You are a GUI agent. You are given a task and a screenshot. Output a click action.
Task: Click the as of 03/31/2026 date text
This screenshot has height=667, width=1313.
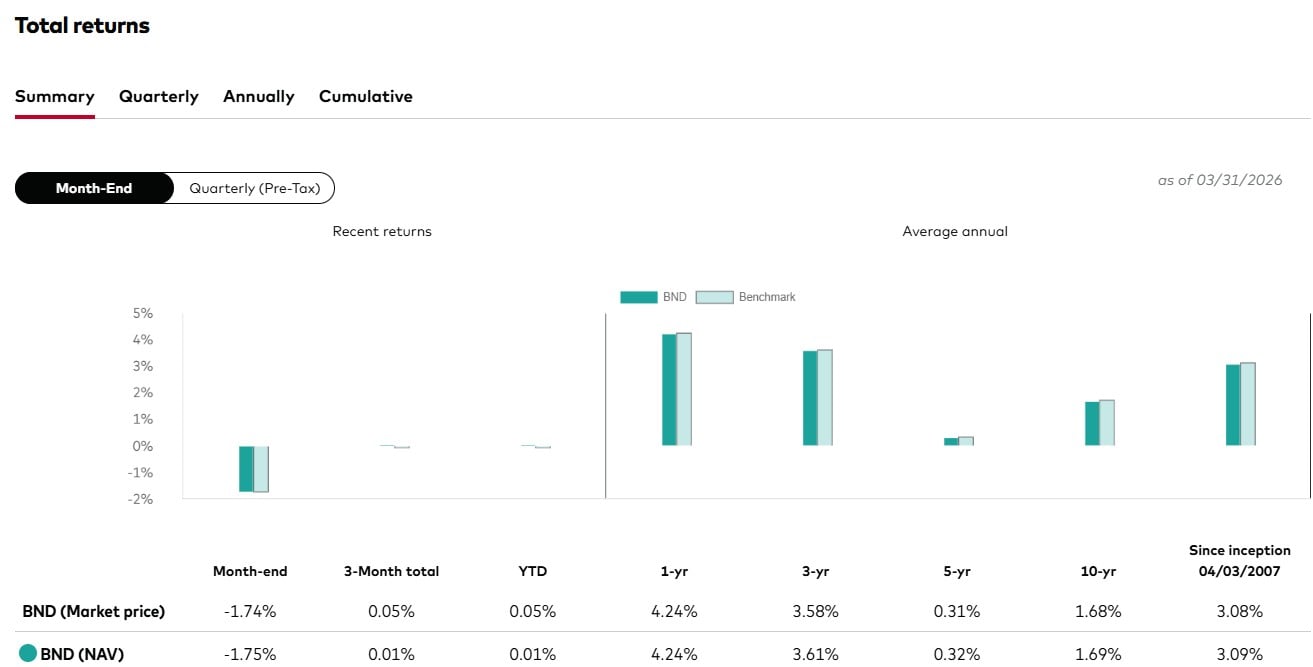pyautogui.click(x=1221, y=180)
